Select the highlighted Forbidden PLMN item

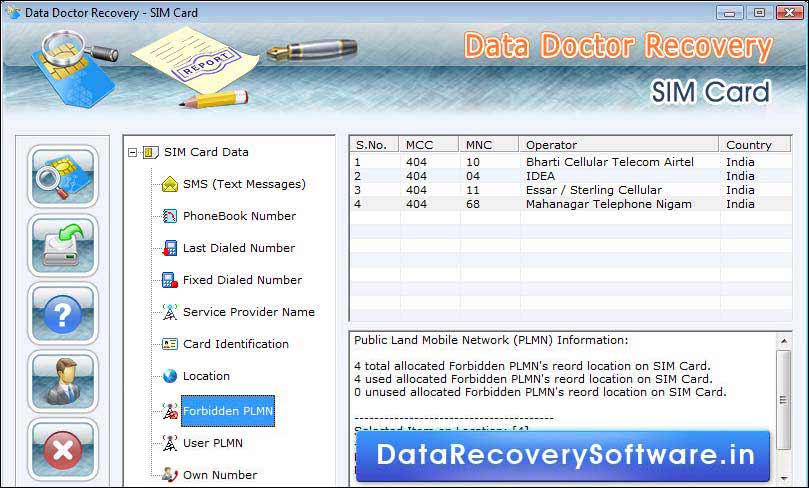pyautogui.click(x=228, y=411)
